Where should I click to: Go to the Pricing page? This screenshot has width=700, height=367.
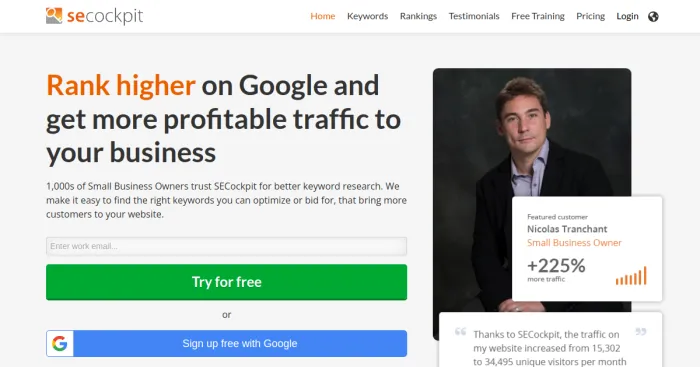coord(590,16)
